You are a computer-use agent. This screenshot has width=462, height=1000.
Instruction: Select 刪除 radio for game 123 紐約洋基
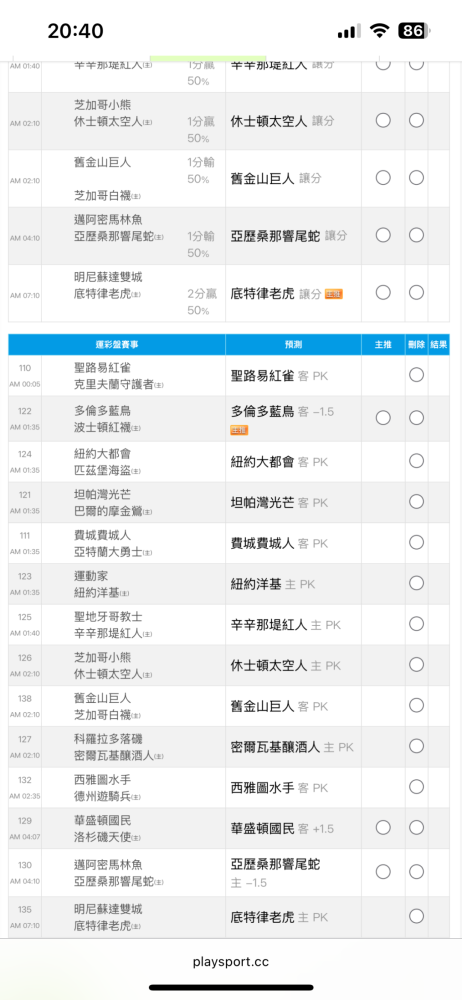click(x=417, y=583)
